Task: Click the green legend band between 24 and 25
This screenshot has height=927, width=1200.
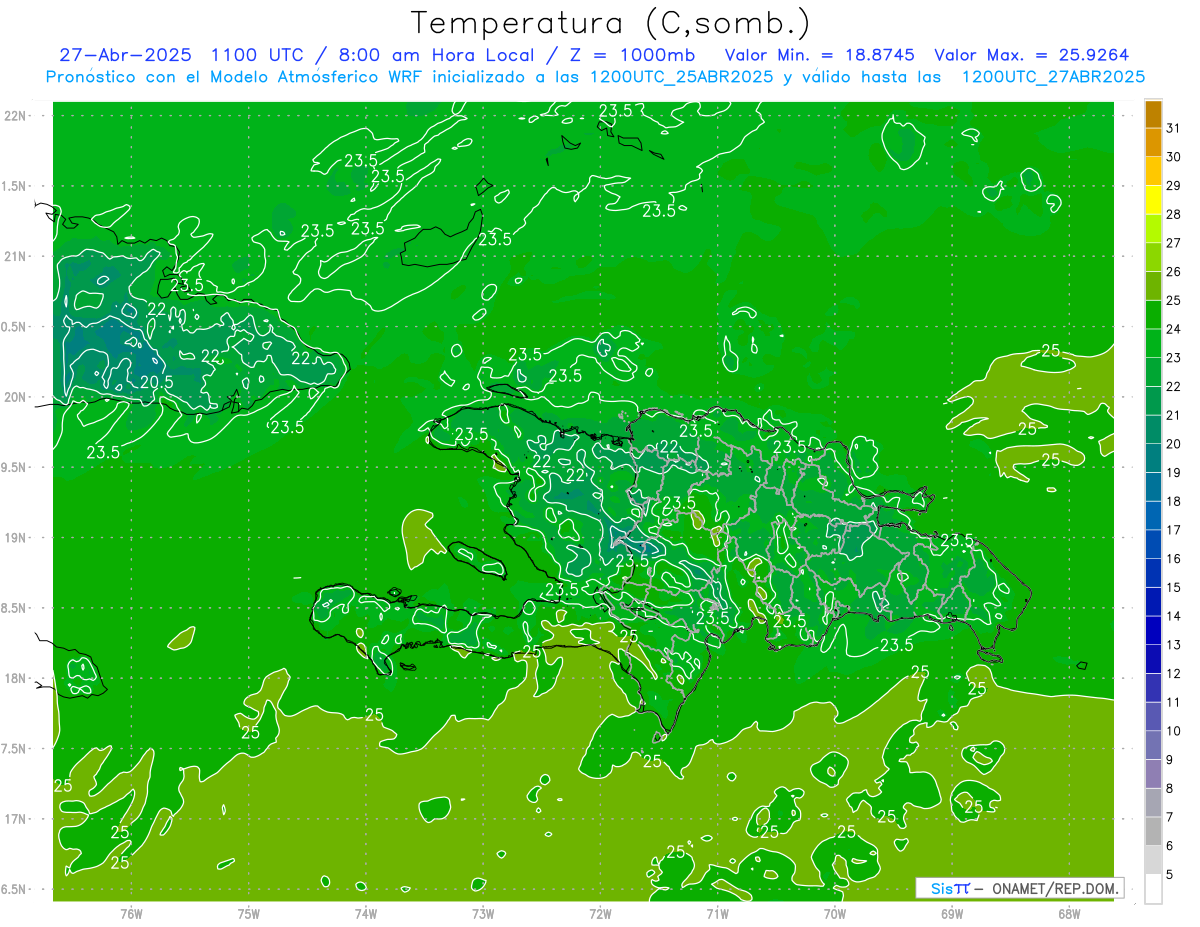Action: point(1153,315)
